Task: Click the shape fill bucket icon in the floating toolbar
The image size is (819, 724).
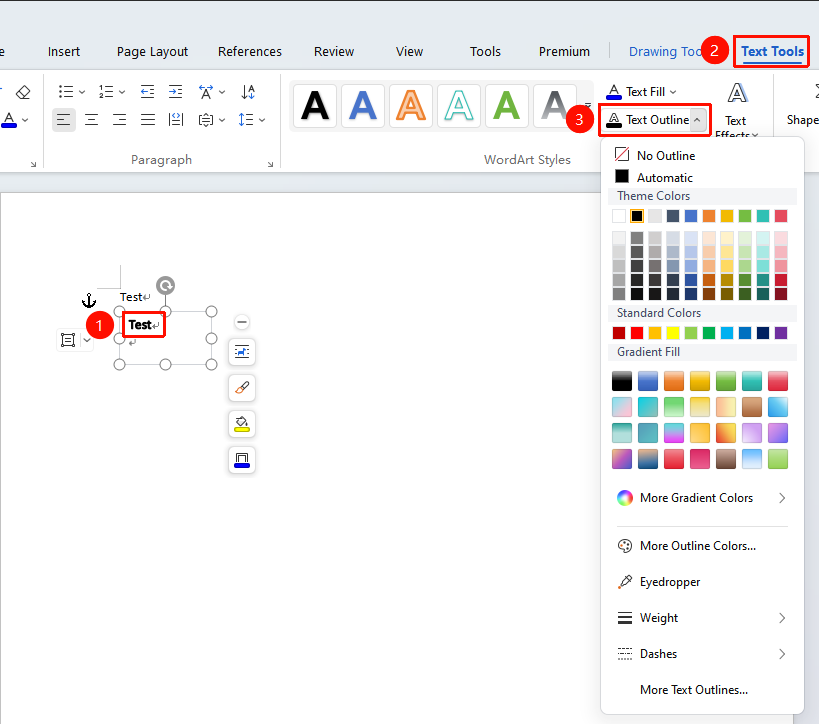Action: (242, 424)
